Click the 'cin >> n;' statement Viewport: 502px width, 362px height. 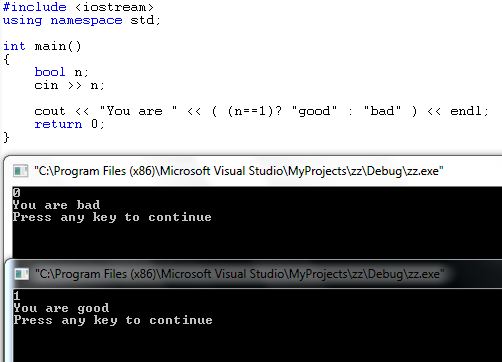69,85
